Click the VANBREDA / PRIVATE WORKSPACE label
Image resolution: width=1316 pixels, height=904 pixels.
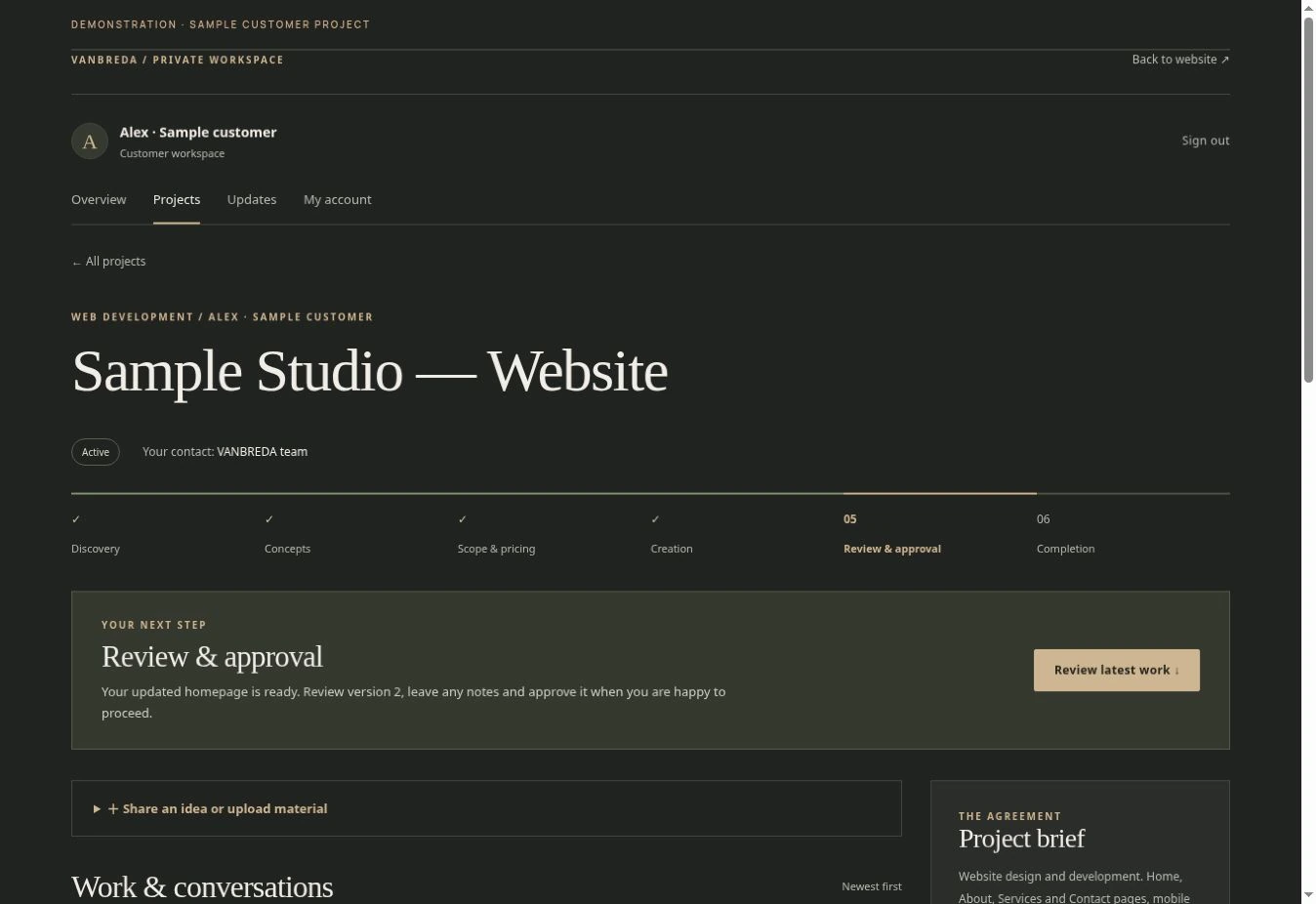178,60
